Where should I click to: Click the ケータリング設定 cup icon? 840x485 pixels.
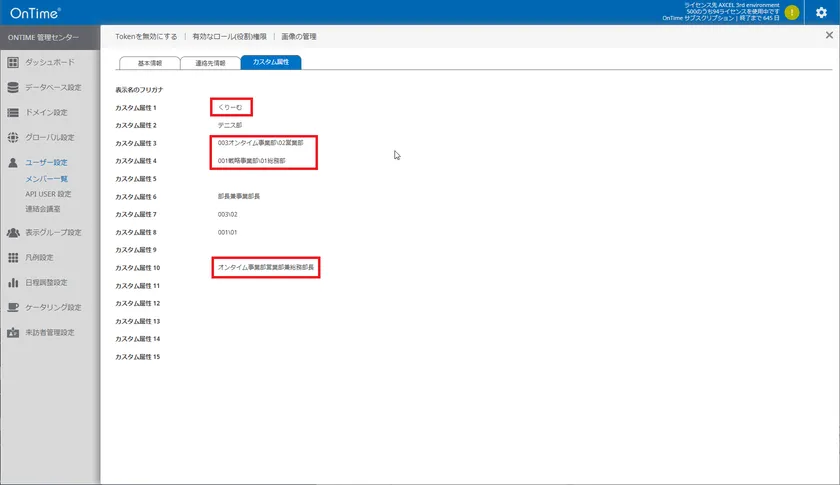(13, 307)
